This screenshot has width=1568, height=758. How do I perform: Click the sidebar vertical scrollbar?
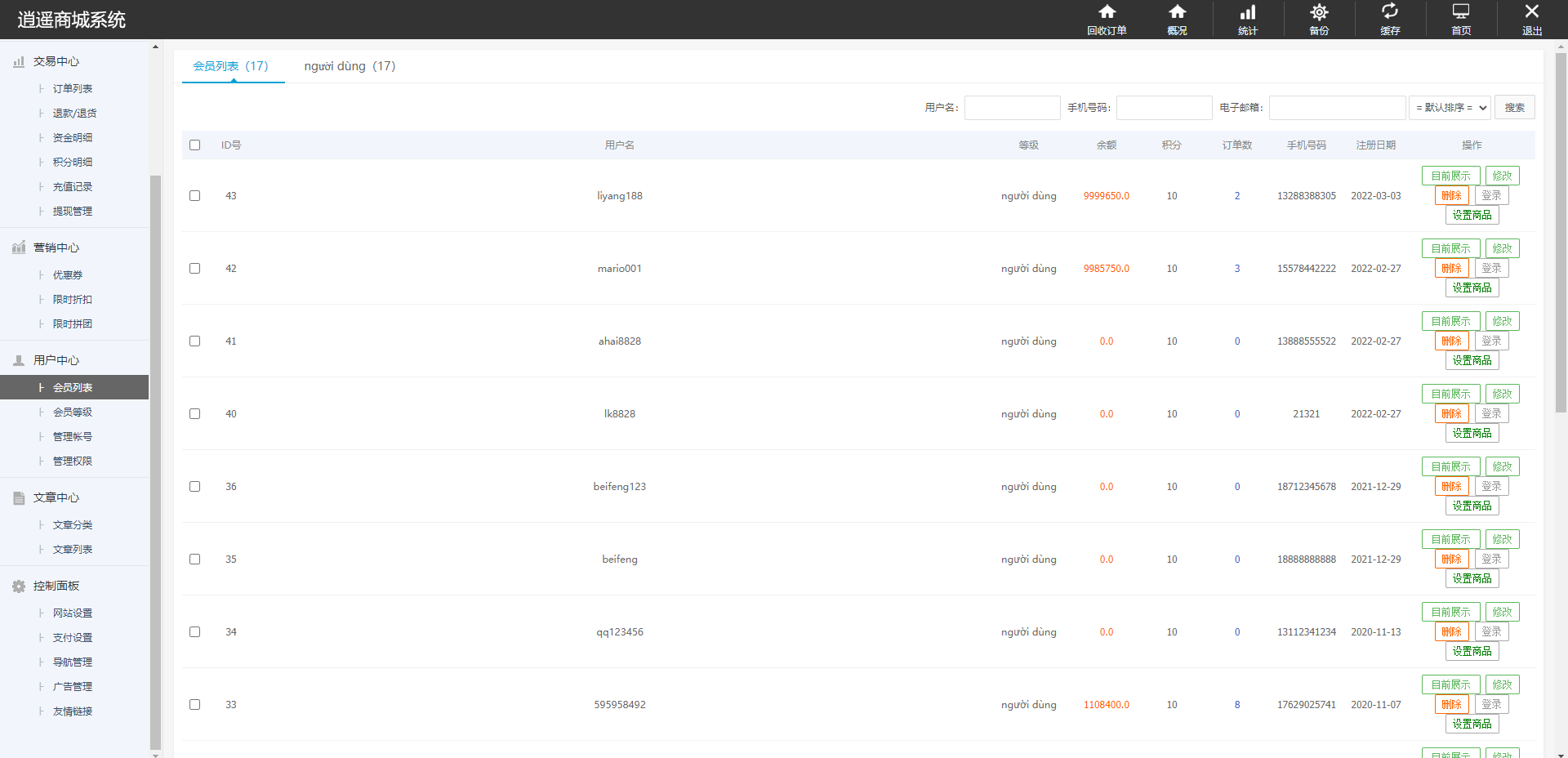(155, 457)
